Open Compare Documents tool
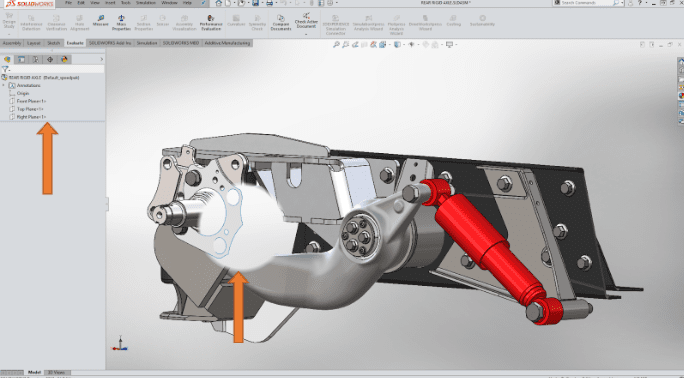 tap(281, 23)
